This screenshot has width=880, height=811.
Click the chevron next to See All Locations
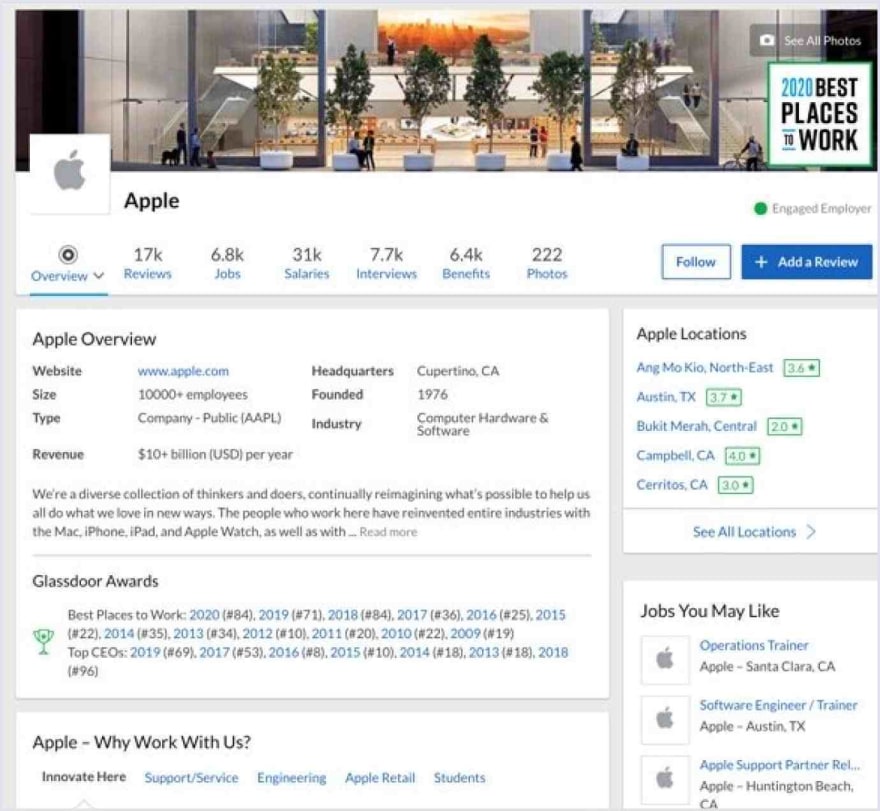811,532
